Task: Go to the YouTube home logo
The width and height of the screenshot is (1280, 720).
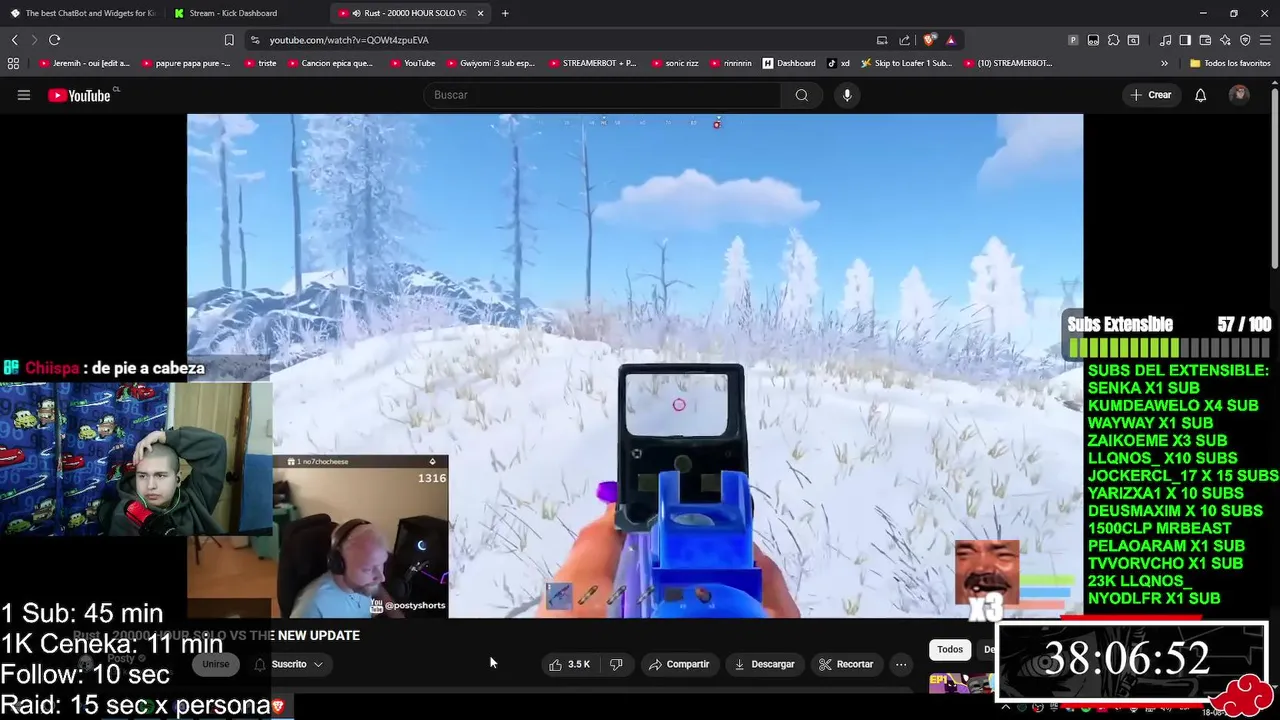Action: 81,95
